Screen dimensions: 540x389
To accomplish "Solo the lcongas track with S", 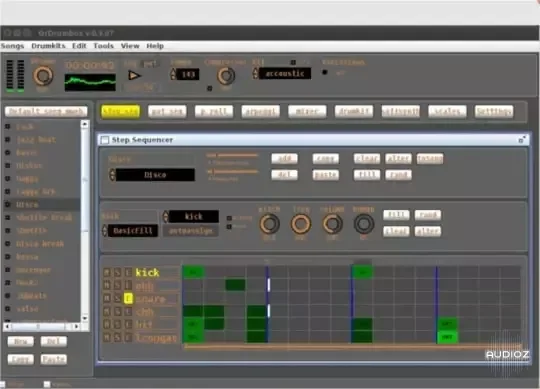I will click(117, 337).
